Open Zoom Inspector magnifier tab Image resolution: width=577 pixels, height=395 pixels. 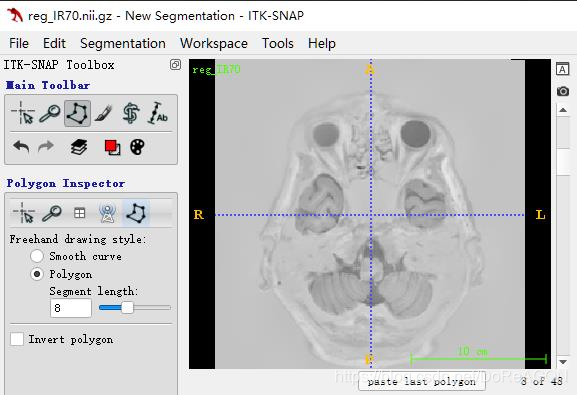click(x=52, y=213)
